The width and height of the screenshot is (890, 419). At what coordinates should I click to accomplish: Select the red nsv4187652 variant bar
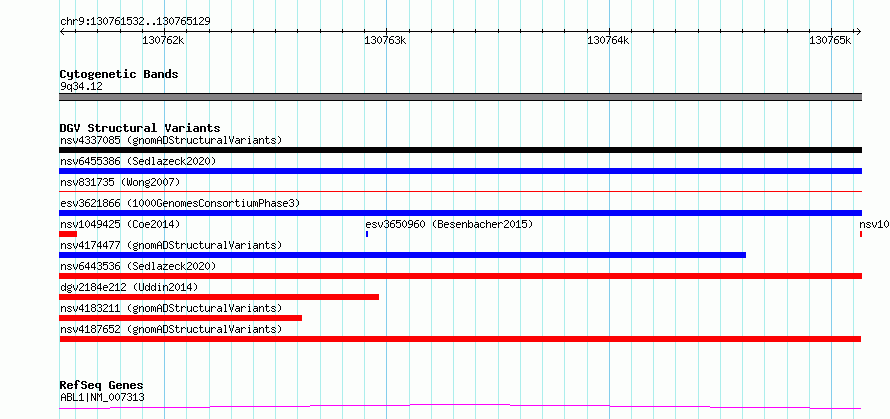pos(460,339)
